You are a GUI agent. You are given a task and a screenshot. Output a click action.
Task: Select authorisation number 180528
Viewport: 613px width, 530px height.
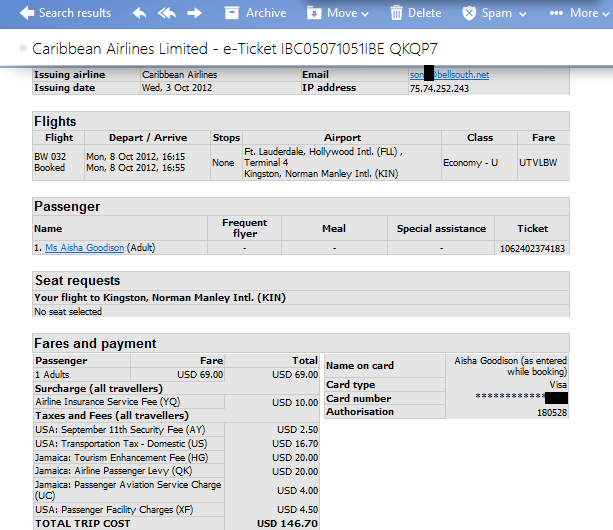point(552,413)
